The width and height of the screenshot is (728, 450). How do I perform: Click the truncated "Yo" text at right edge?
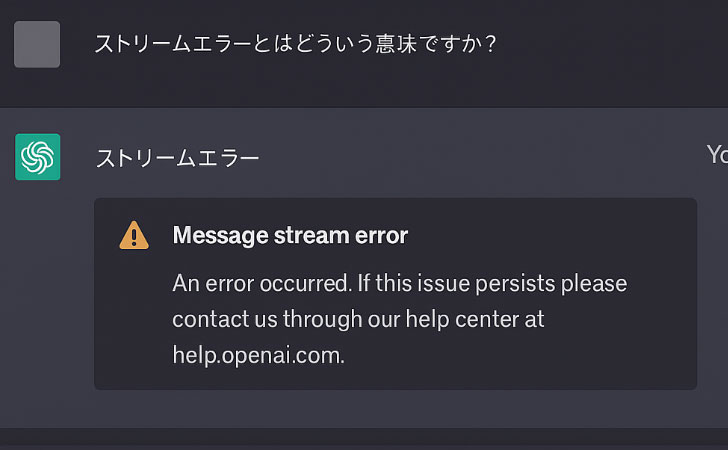pyautogui.click(x=717, y=154)
